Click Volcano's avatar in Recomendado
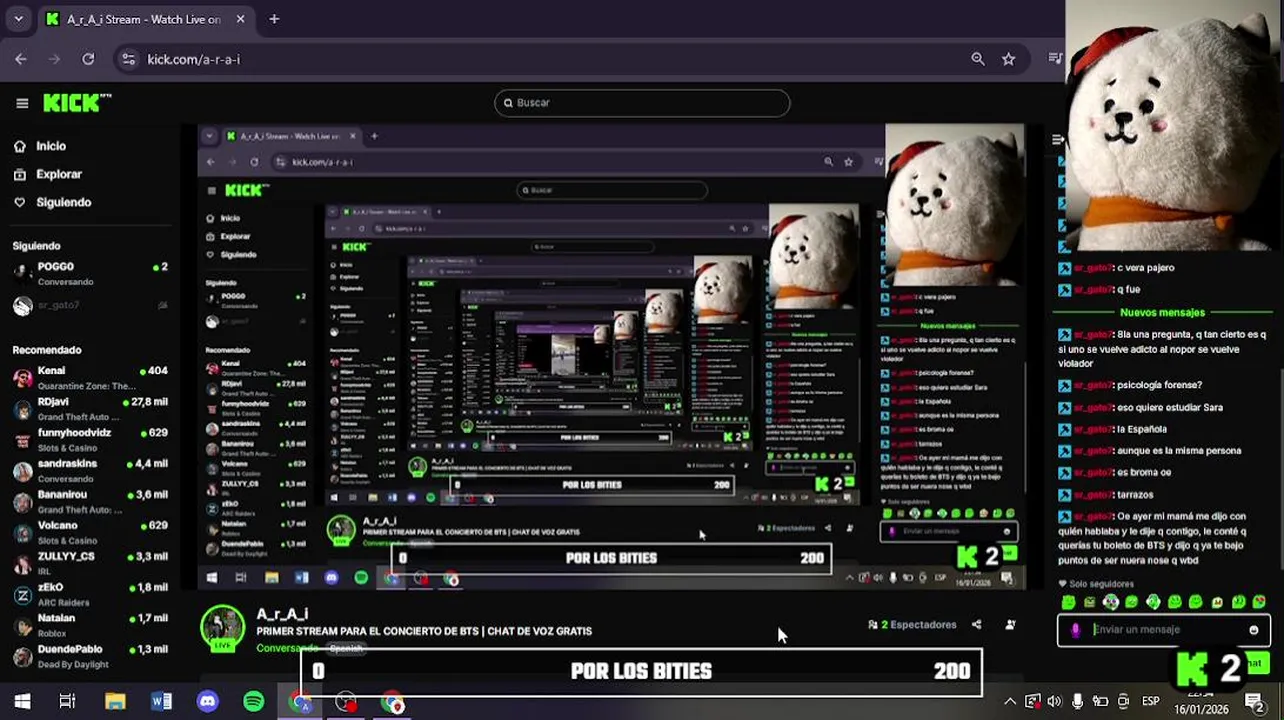Screen dimensions: 1284x720 [22, 532]
